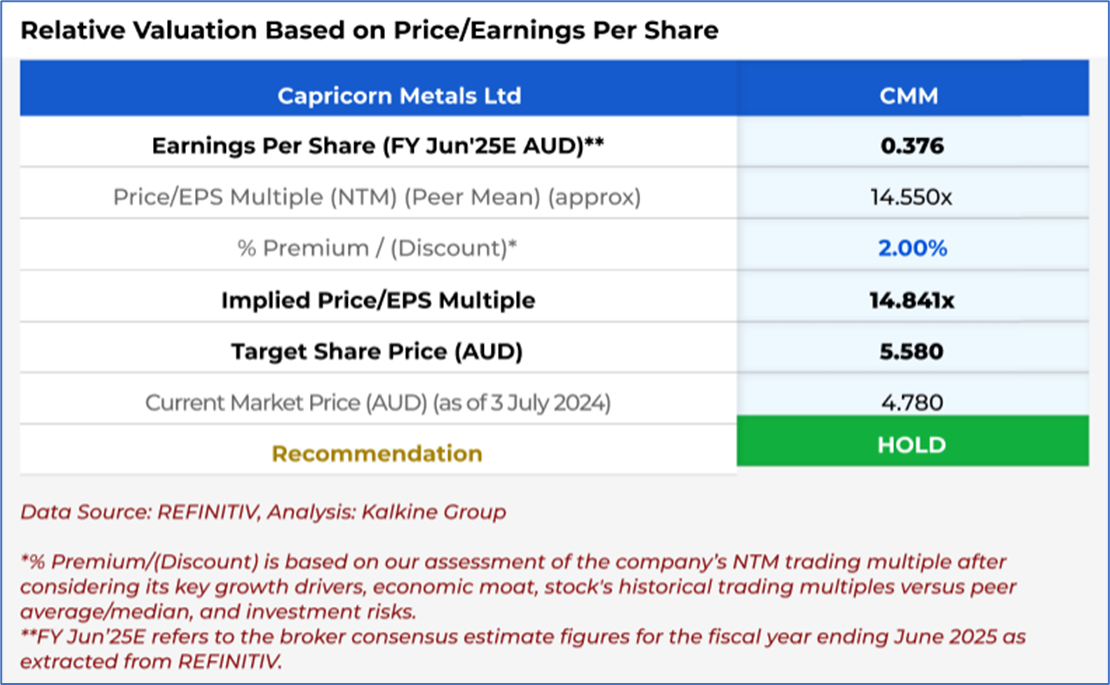
Task: Click the 'CMM' column header
Action: click(x=912, y=96)
